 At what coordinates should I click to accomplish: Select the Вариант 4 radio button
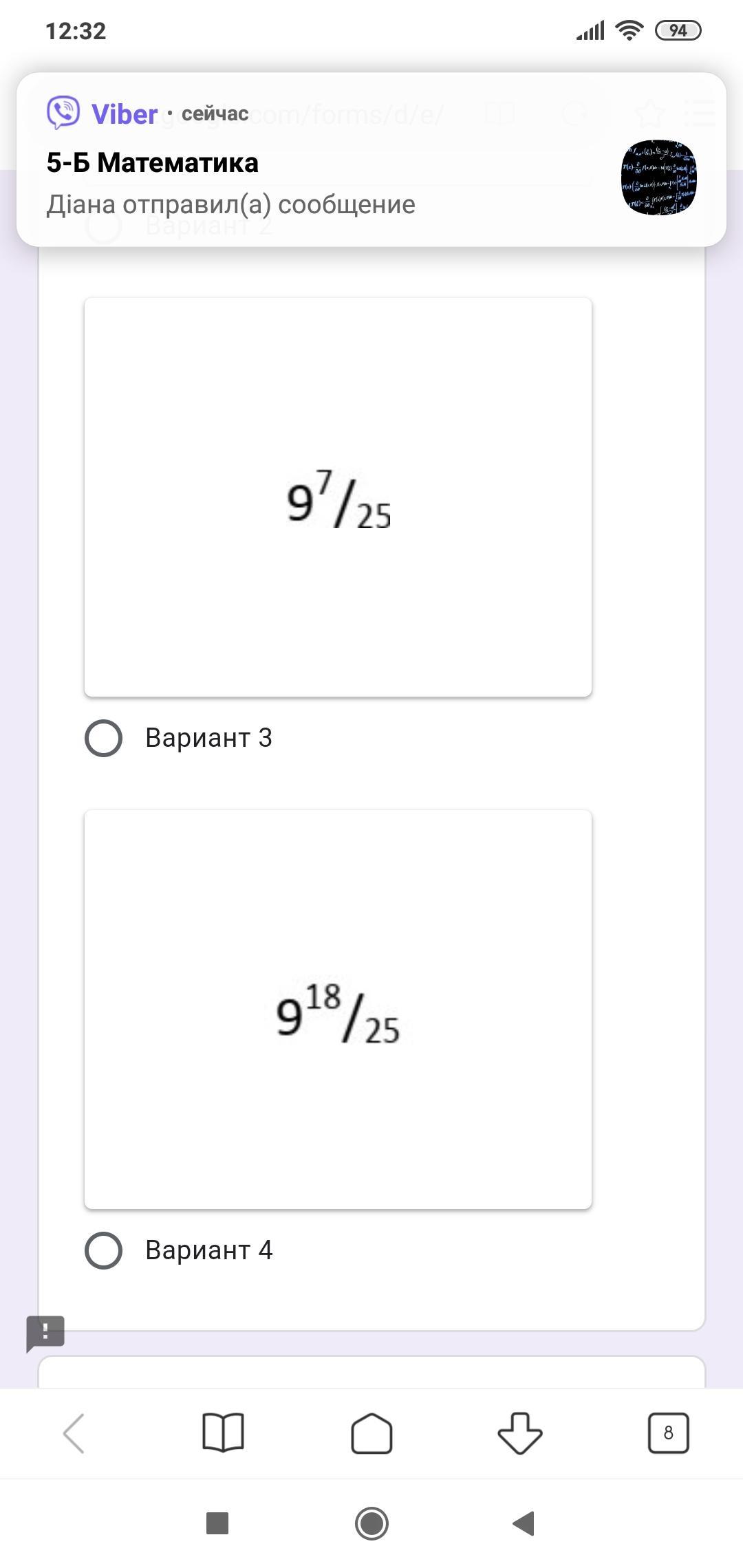pyautogui.click(x=103, y=1250)
